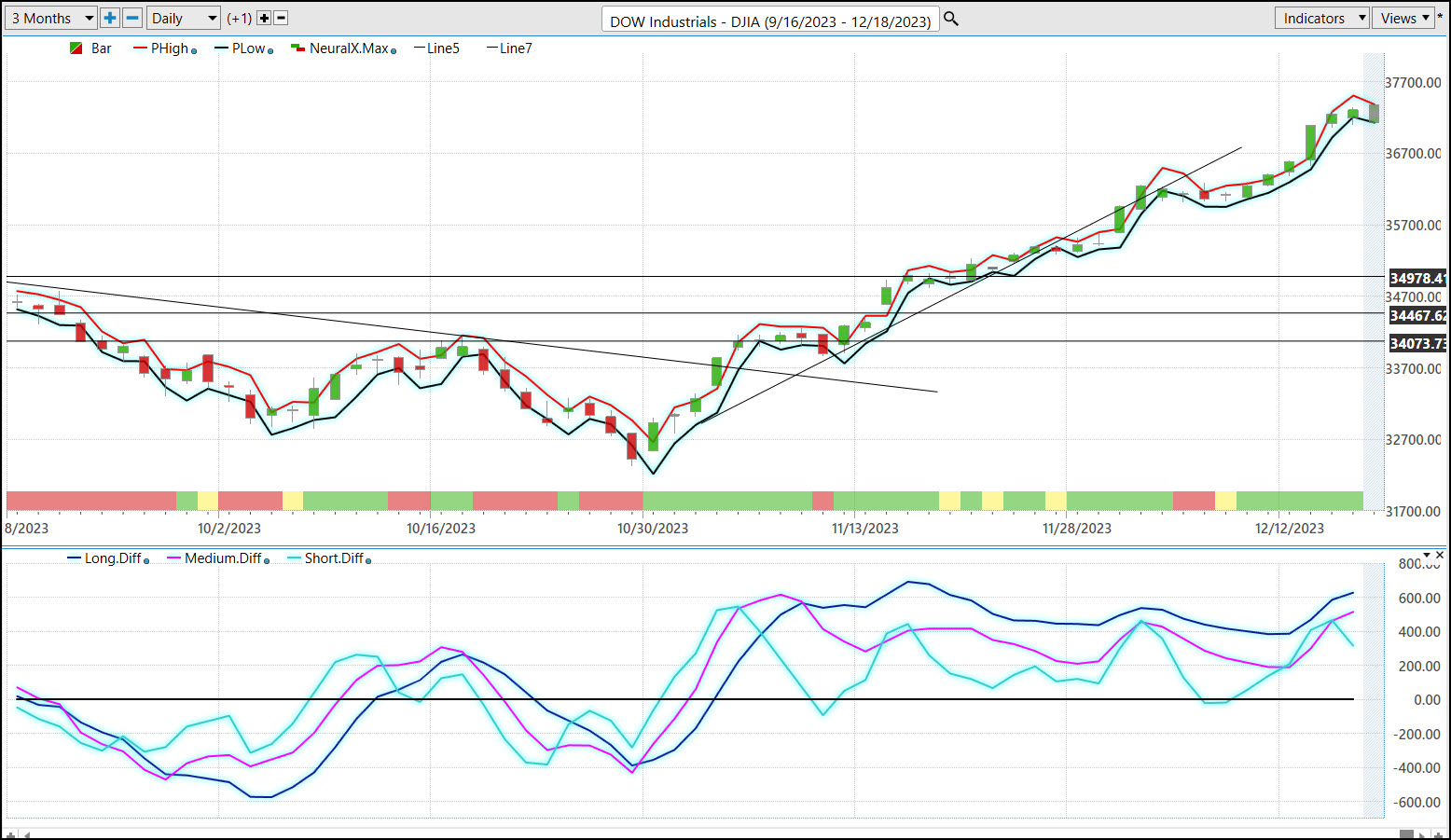Screen dimensions: 1451x840
Task: Click the 37700.00 price axis label
Action: (x=1414, y=83)
